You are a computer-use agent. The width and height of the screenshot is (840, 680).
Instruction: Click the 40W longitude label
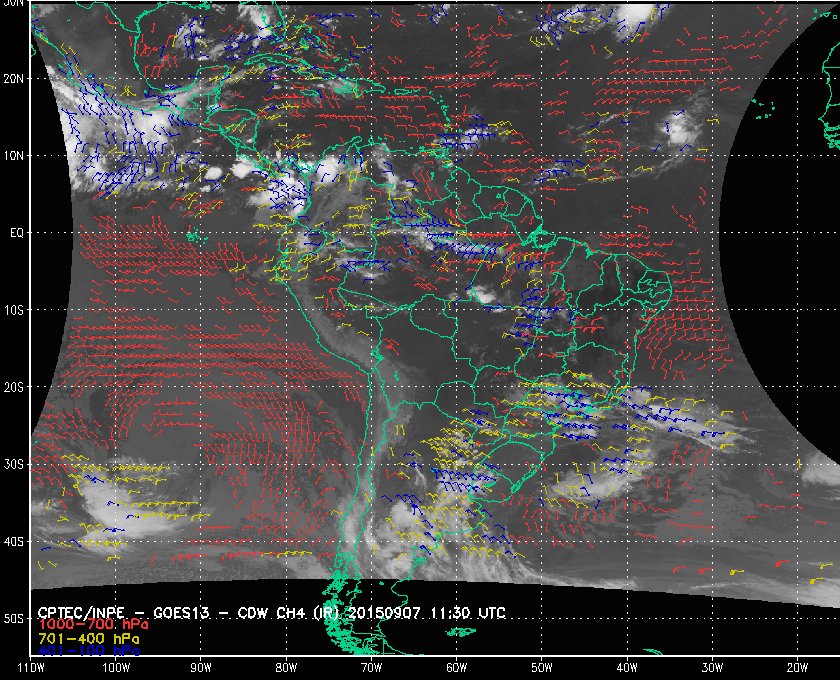[627, 668]
